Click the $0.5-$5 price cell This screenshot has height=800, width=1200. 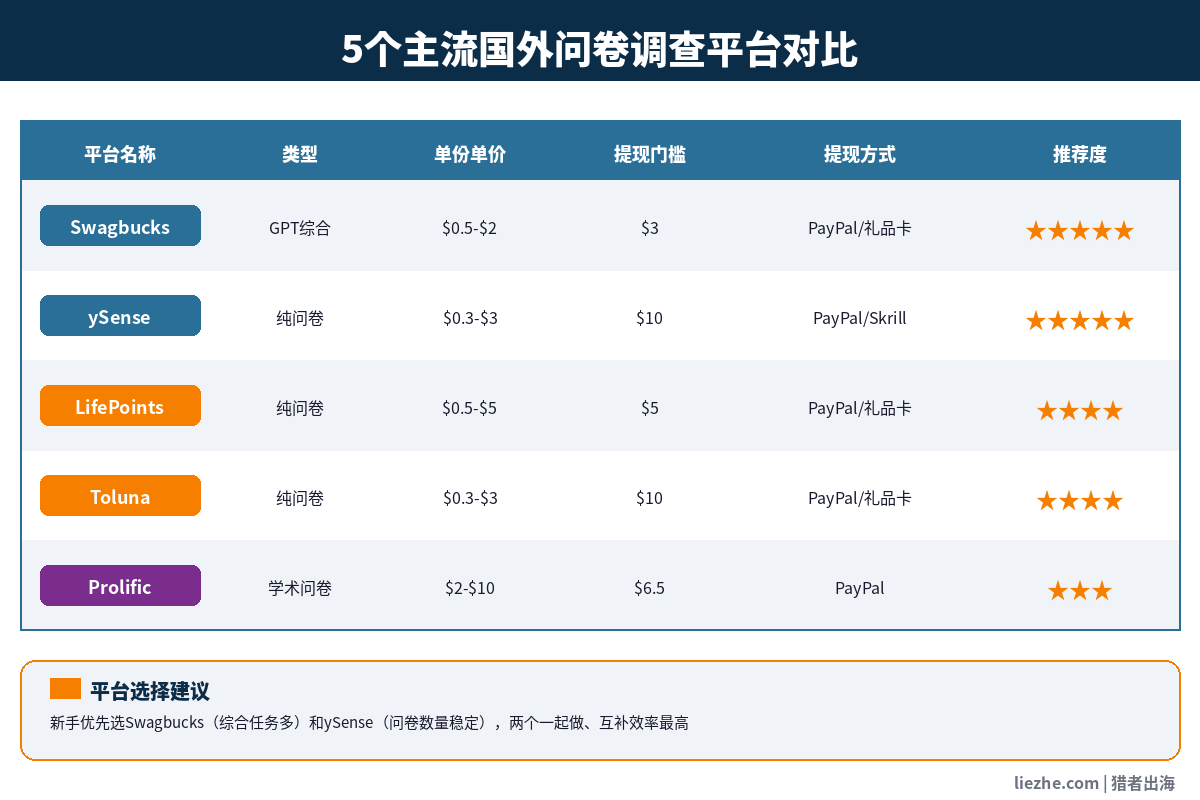pos(470,408)
